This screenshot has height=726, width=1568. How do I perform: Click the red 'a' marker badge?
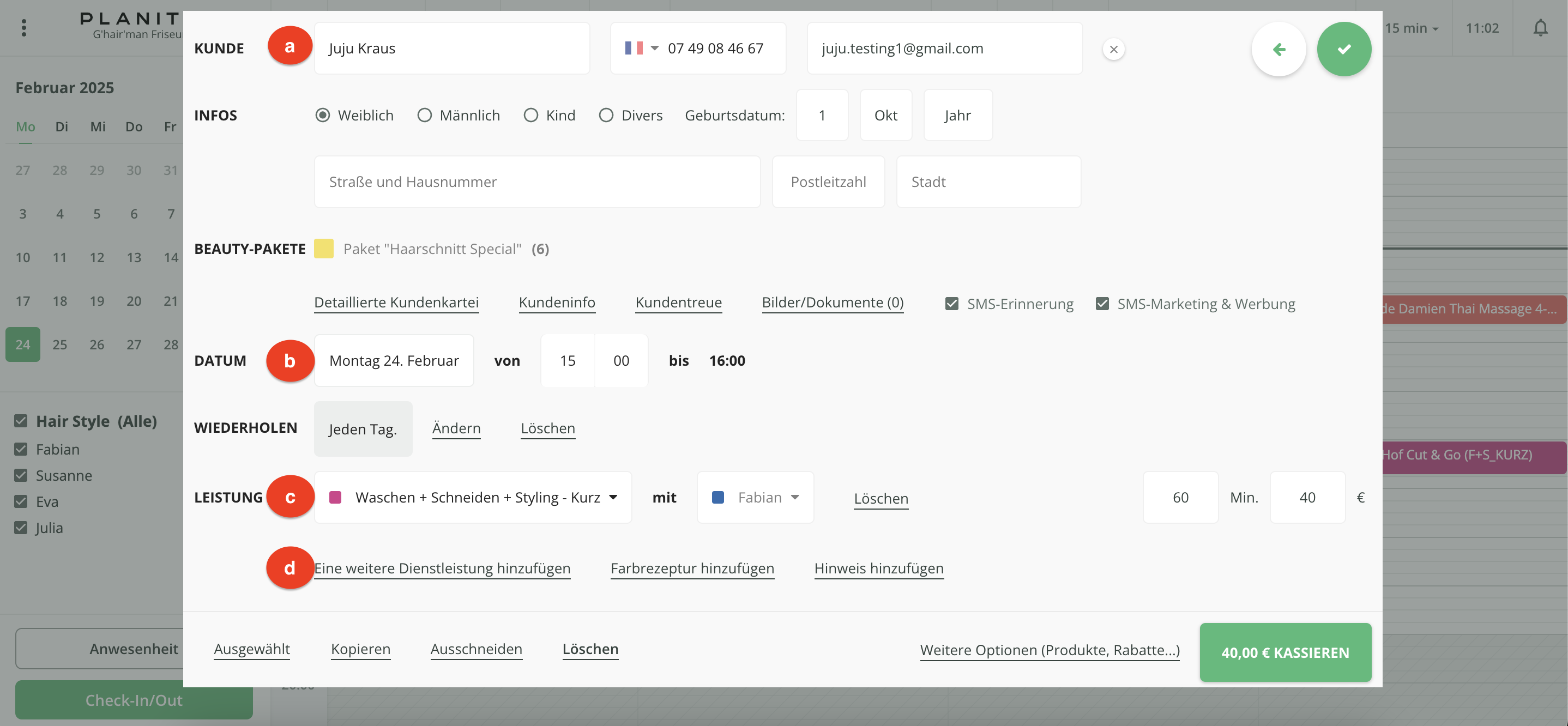[x=290, y=46]
